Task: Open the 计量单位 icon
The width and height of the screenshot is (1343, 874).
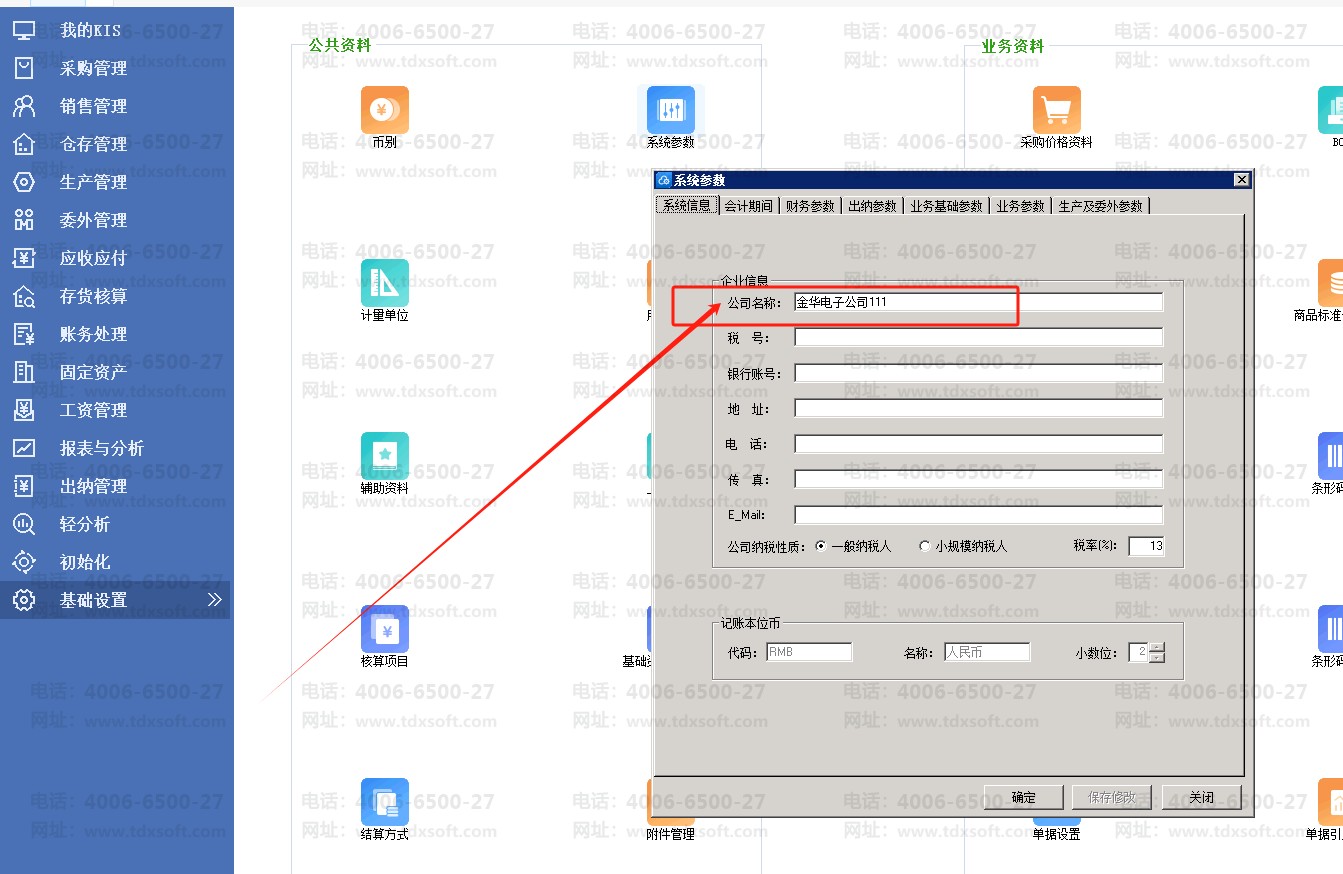Action: point(385,283)
